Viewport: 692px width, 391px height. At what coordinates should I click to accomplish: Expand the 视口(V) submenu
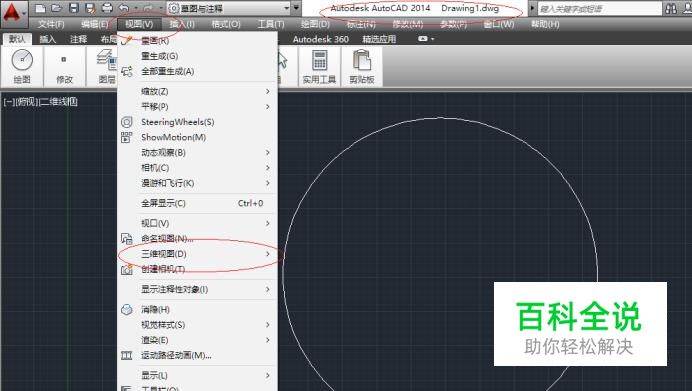pyautogui.click(x=197, y=223)
